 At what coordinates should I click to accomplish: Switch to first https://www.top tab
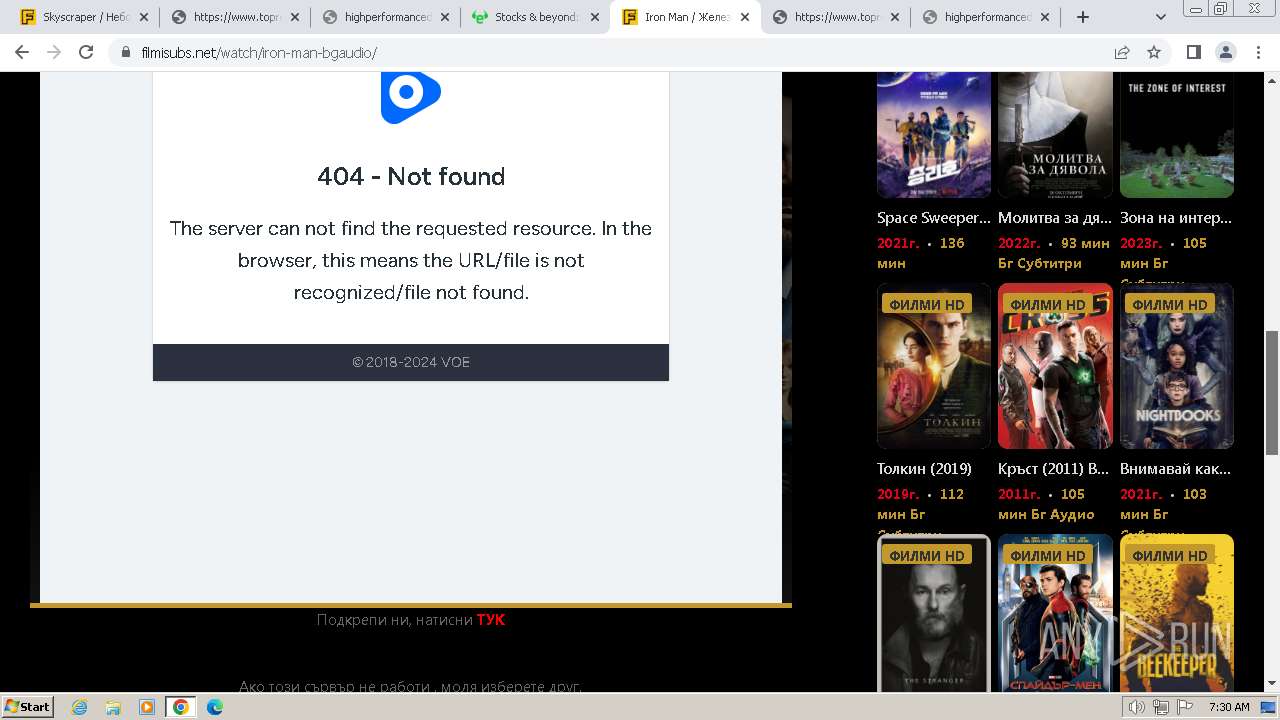234,17
